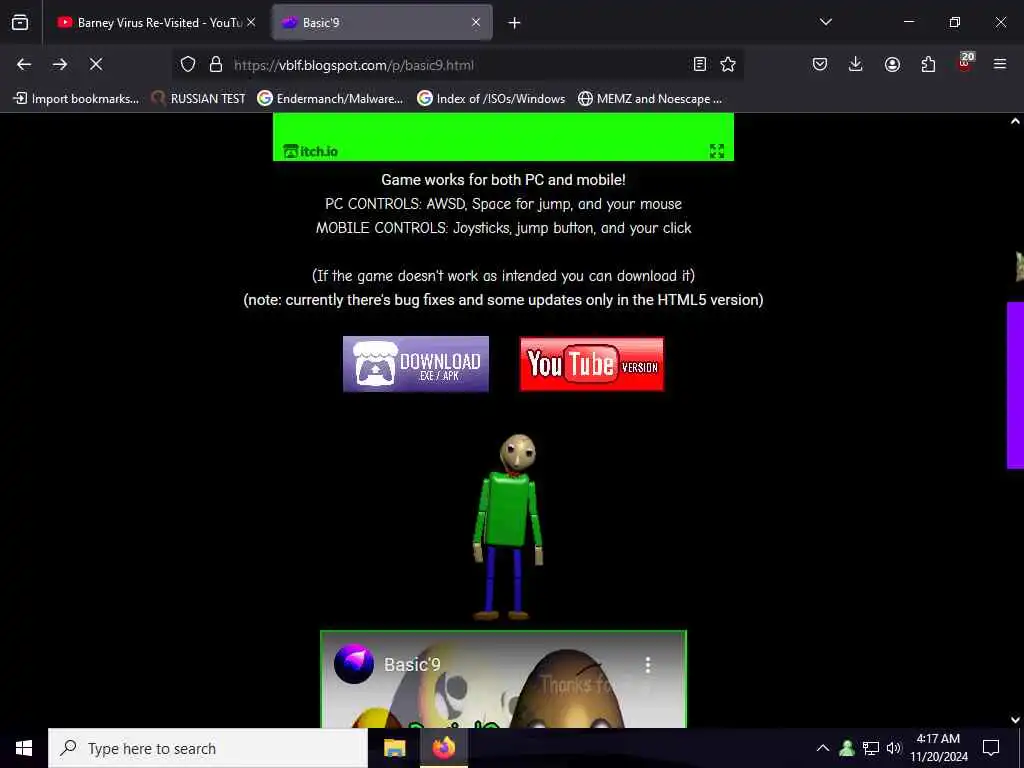Open network status tray icon
1024x768 pixels.
click(871, 748)
